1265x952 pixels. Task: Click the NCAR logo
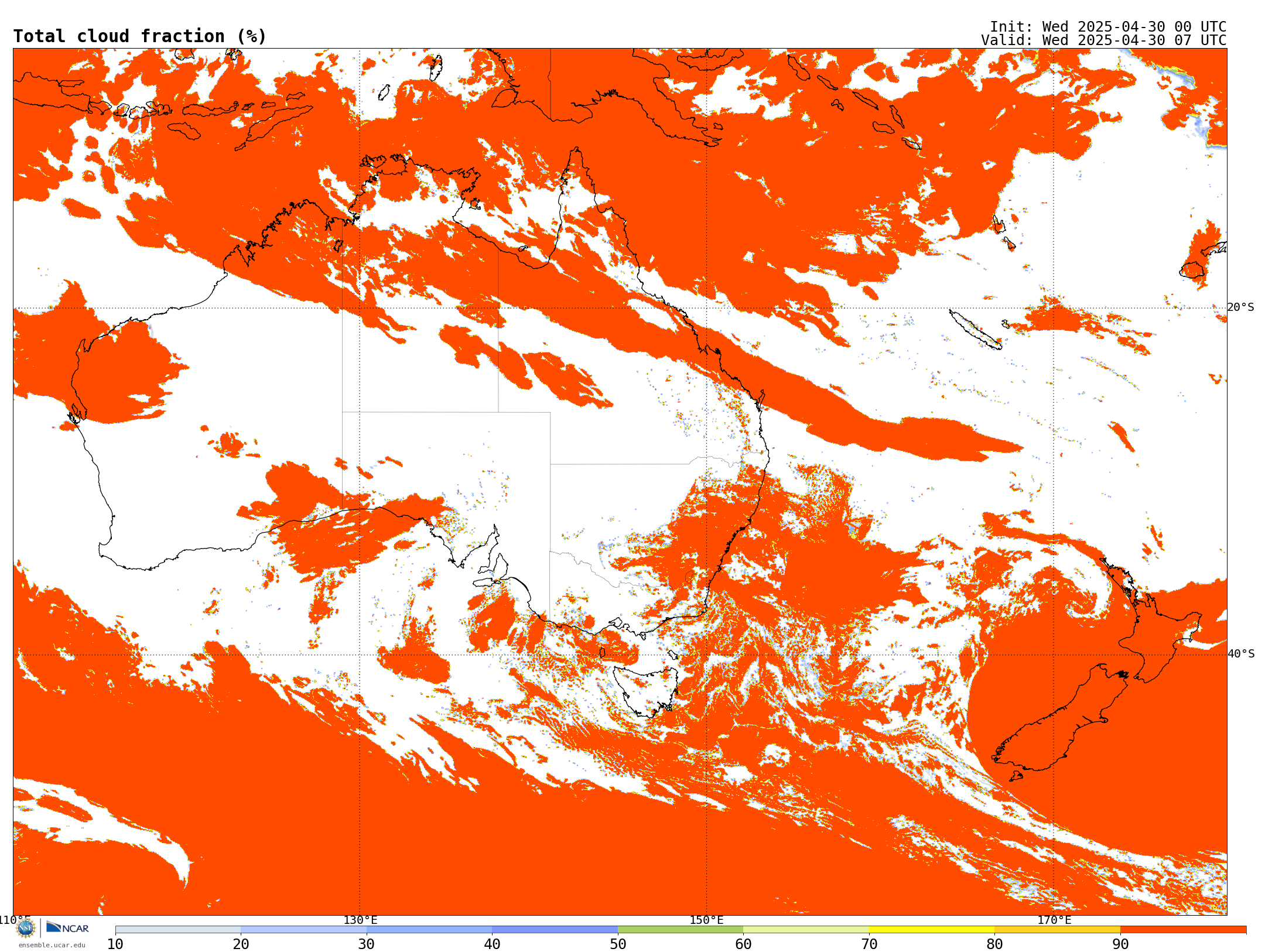click(x=67, y=927)
